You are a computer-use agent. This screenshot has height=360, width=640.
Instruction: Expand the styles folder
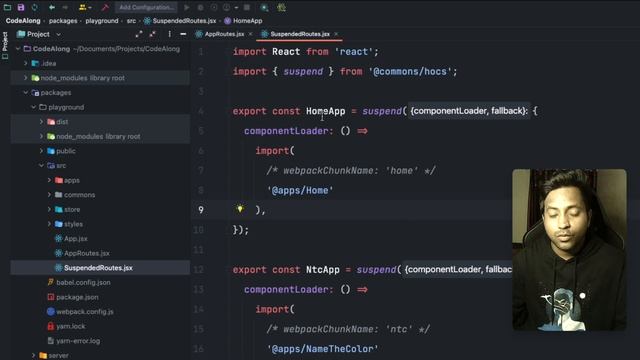[x=49, y=224]
